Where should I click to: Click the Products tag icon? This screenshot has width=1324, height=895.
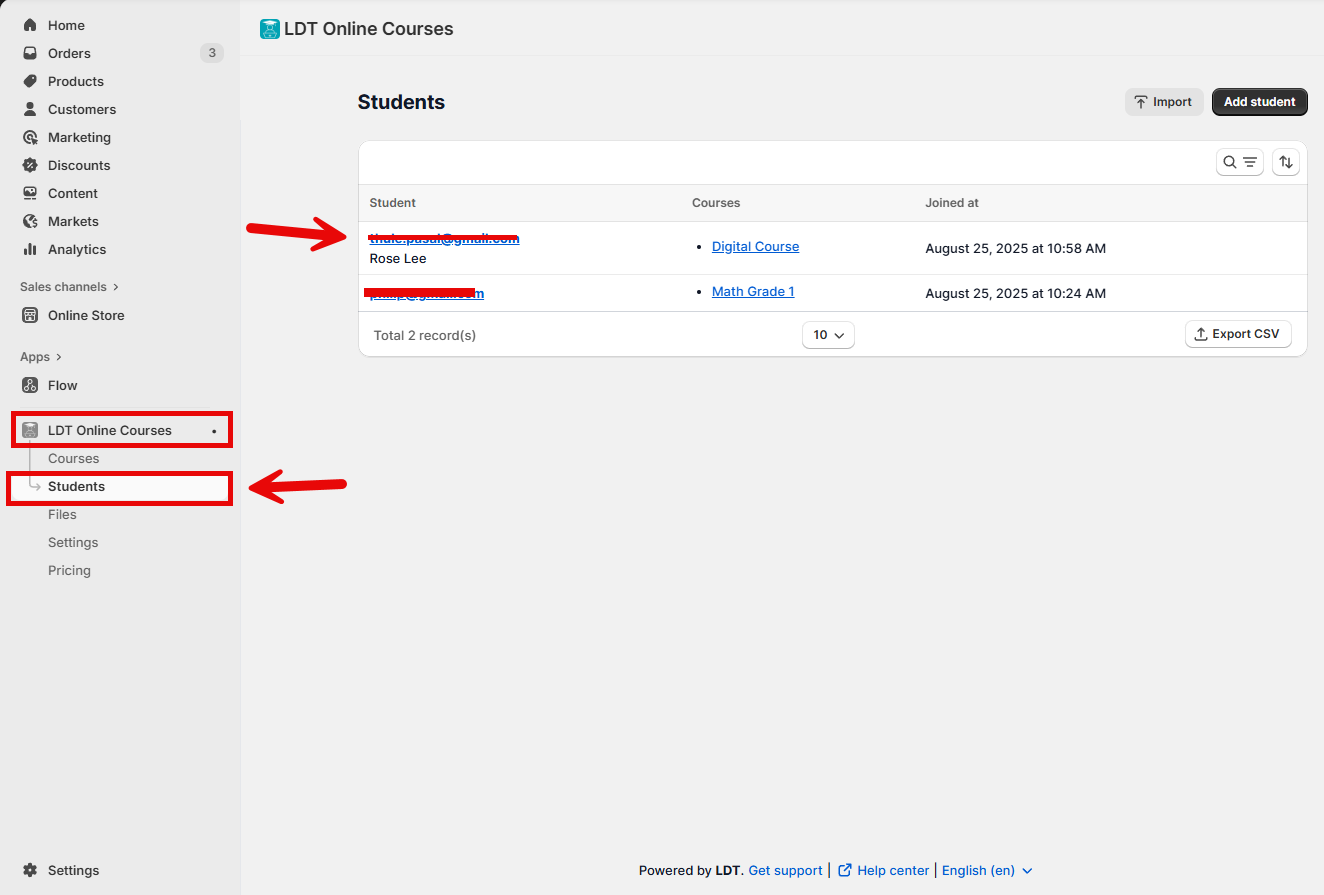click(x=30, y=81)
